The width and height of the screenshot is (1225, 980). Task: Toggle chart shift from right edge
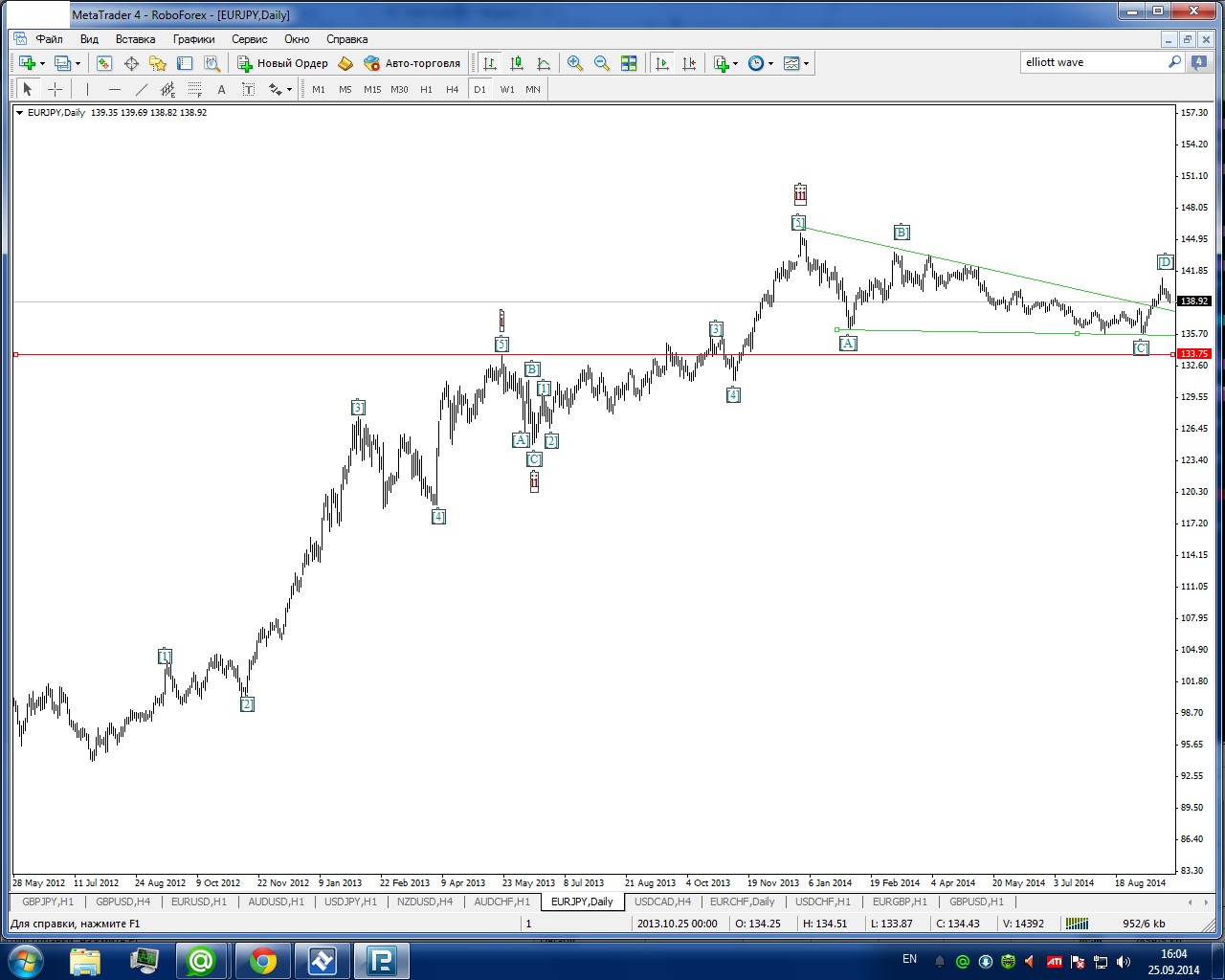coord(689,63)
